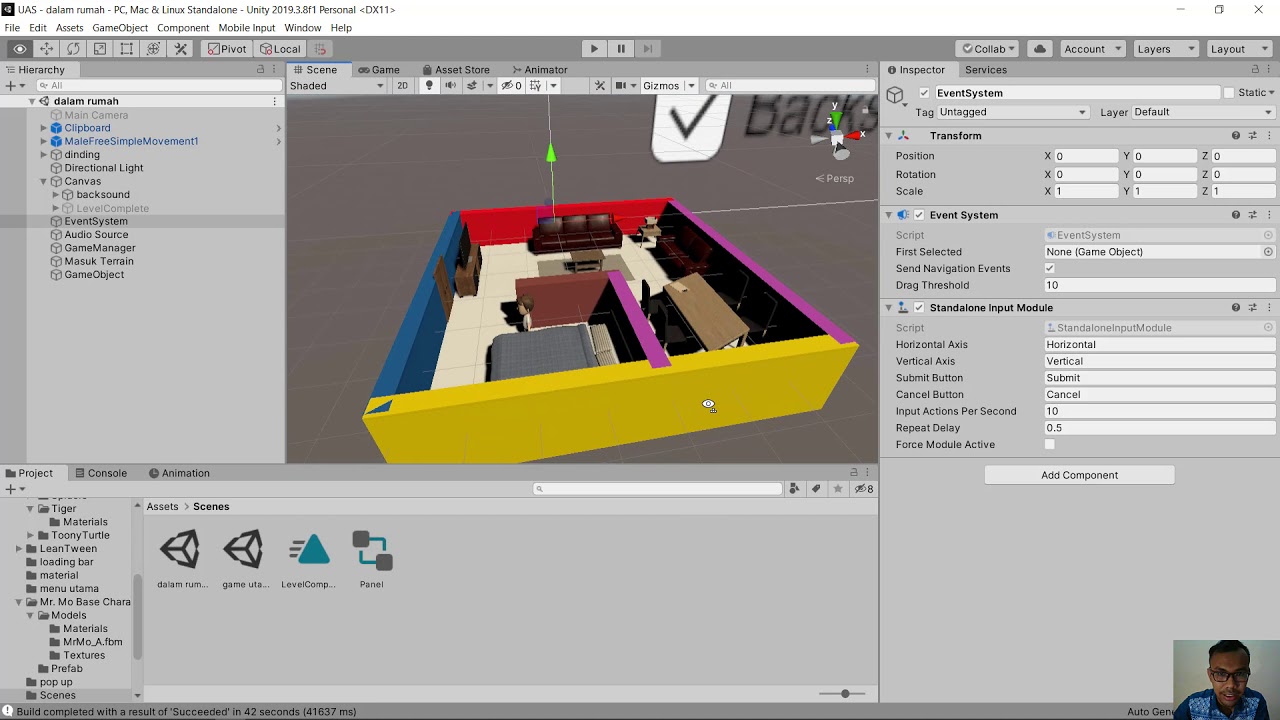
Task: Select the Scale tool
Action: (x=100, y=49)
